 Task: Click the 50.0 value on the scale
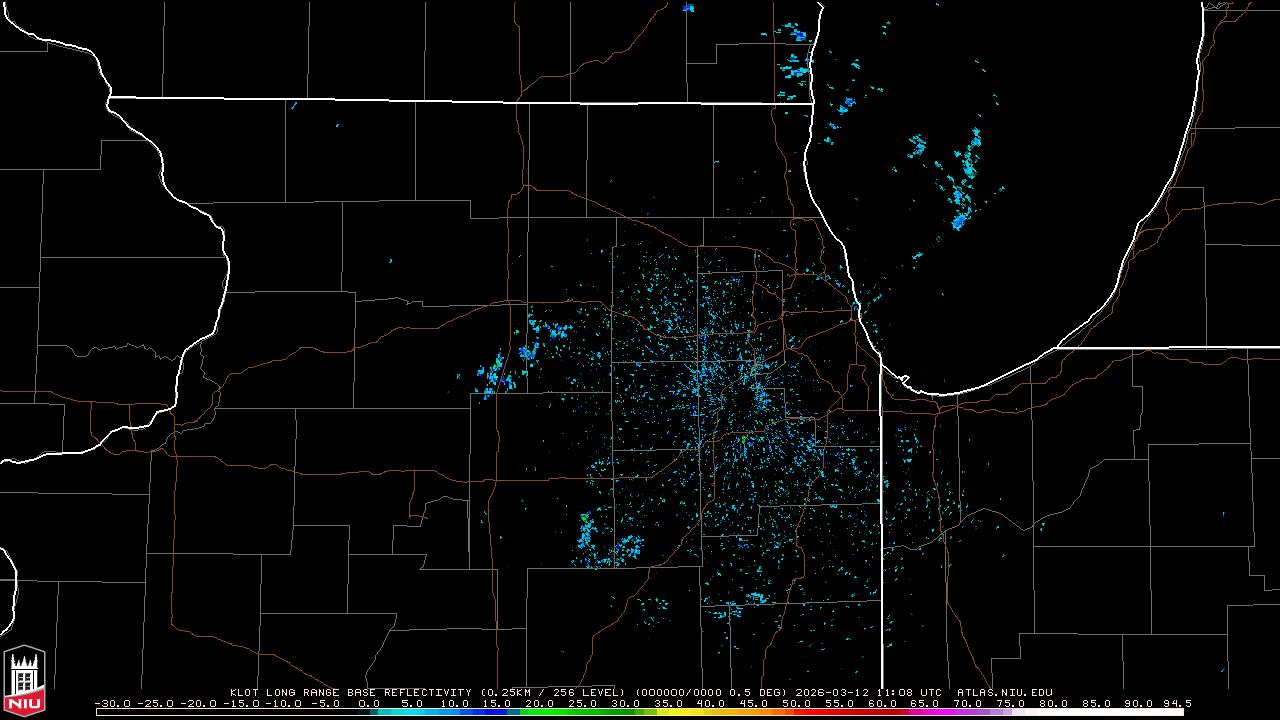[796, 703]
